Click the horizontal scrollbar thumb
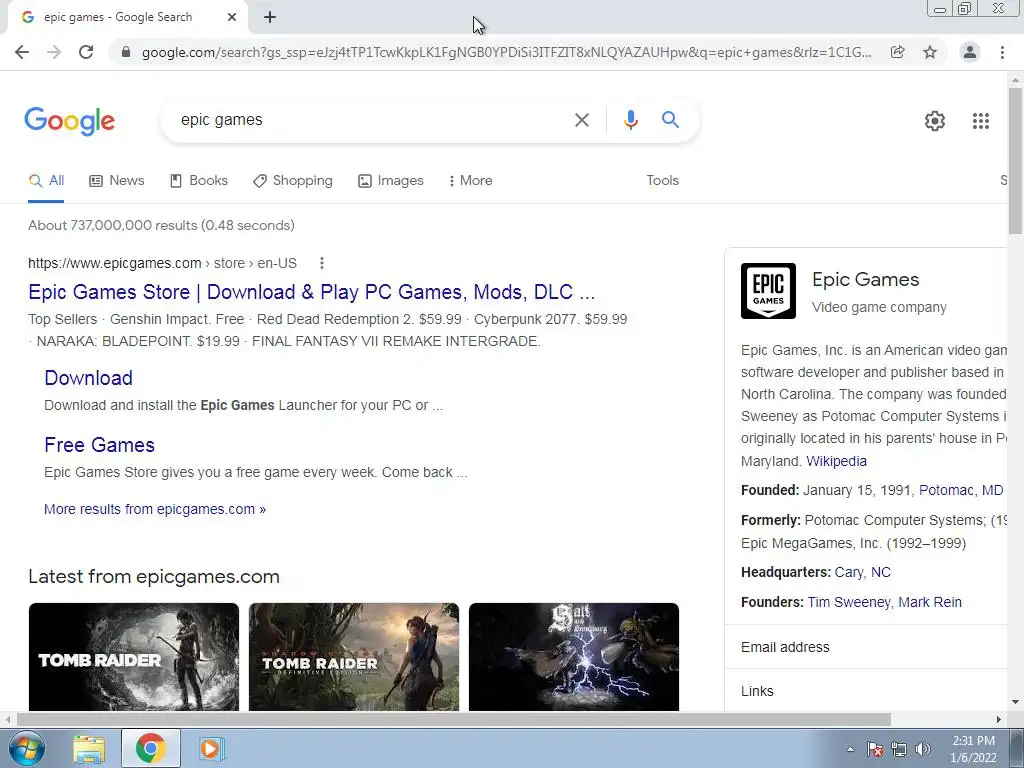This screenshot has height=768, width=1024. tap(454, 719)
